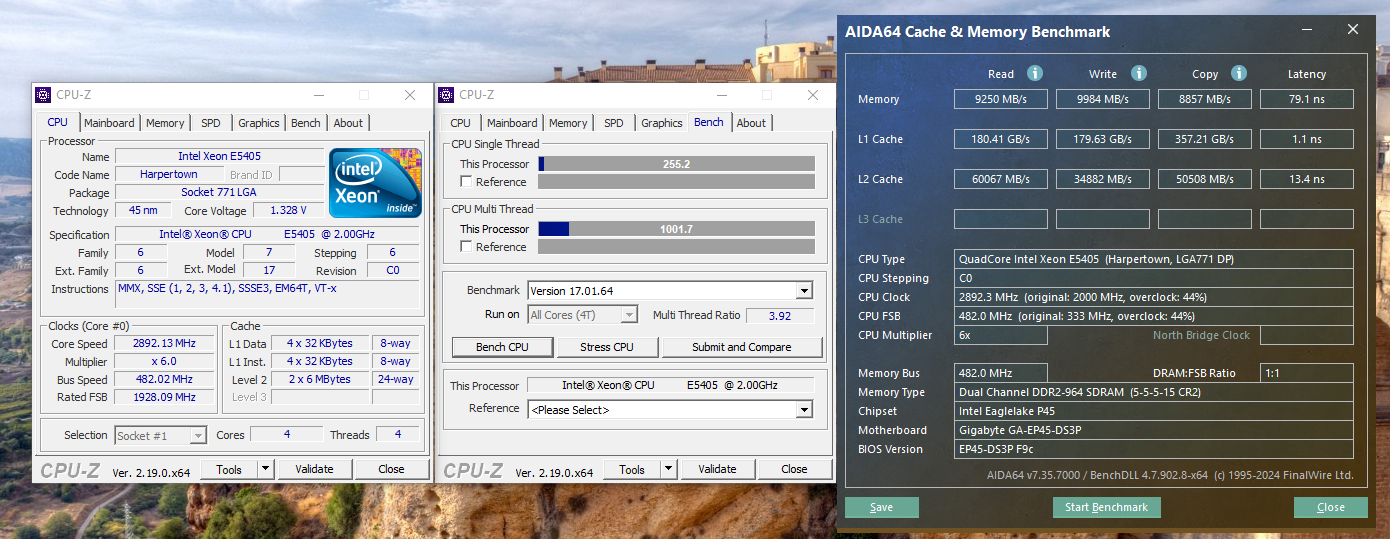Viewport: 1390px width, 539px height.
Task: Click the Code Name Harpertown field
Action: (169, 175)
